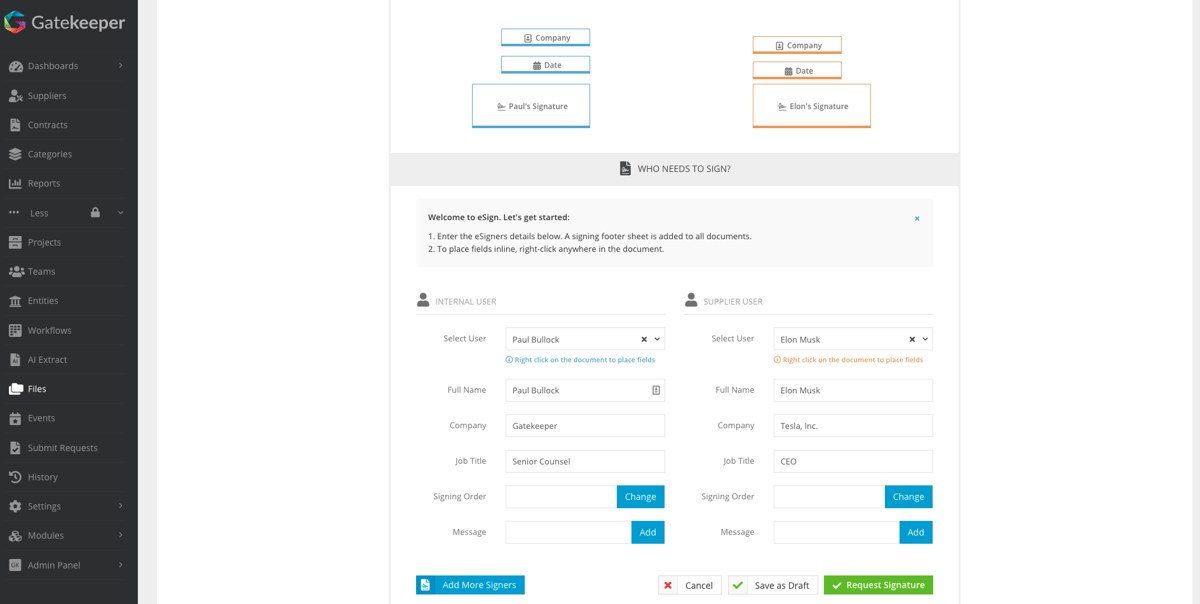Image resolution: width=1200 pixels, height=604 pixels.
Task: Select Paul's Signature field on document
Action: coord(531,106)
